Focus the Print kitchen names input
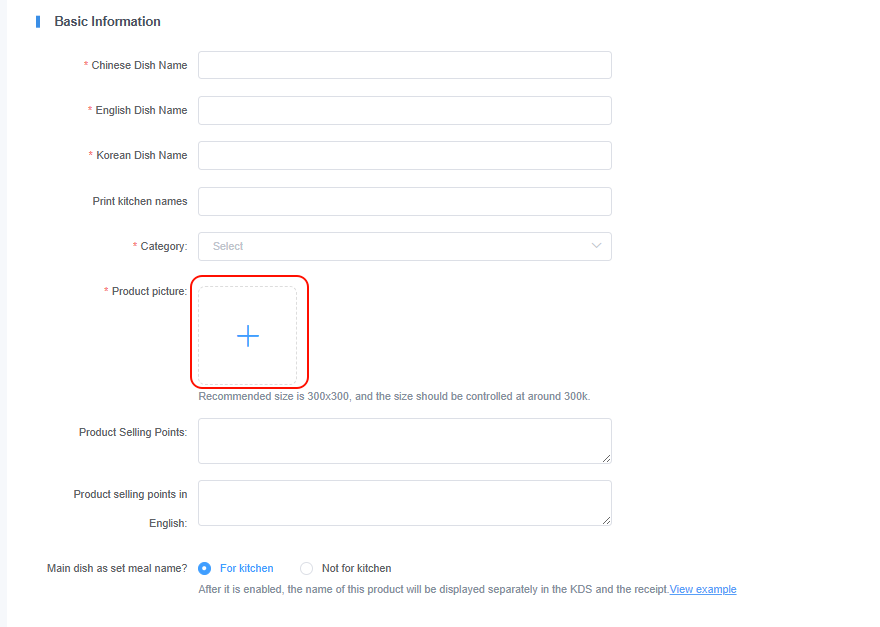The image size is (880, 627). pos(404,201)
